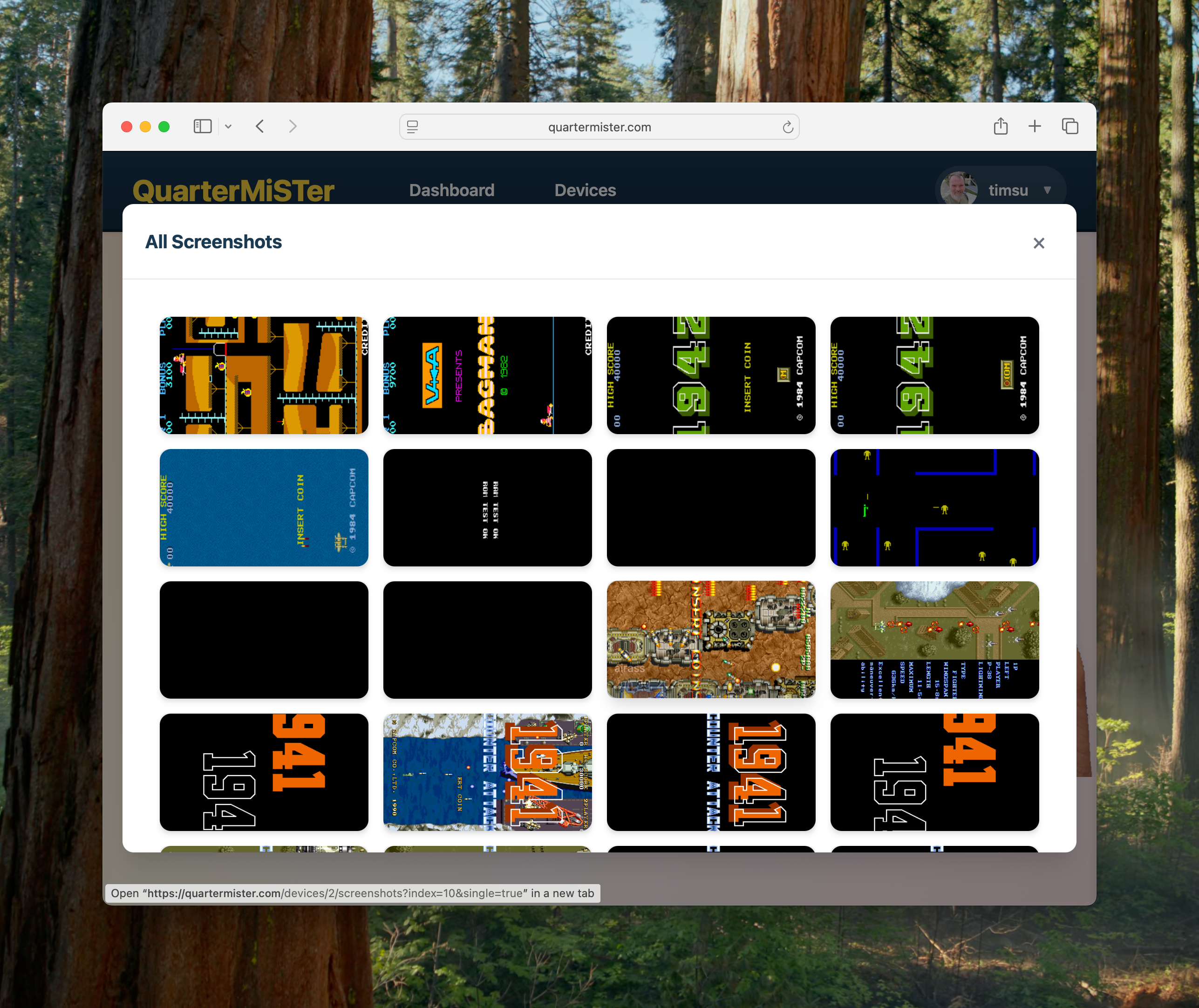Click the timsu profile avatar
Image resolution: width=1199 pixels, height=1008 pixels.
pos(958,189)
